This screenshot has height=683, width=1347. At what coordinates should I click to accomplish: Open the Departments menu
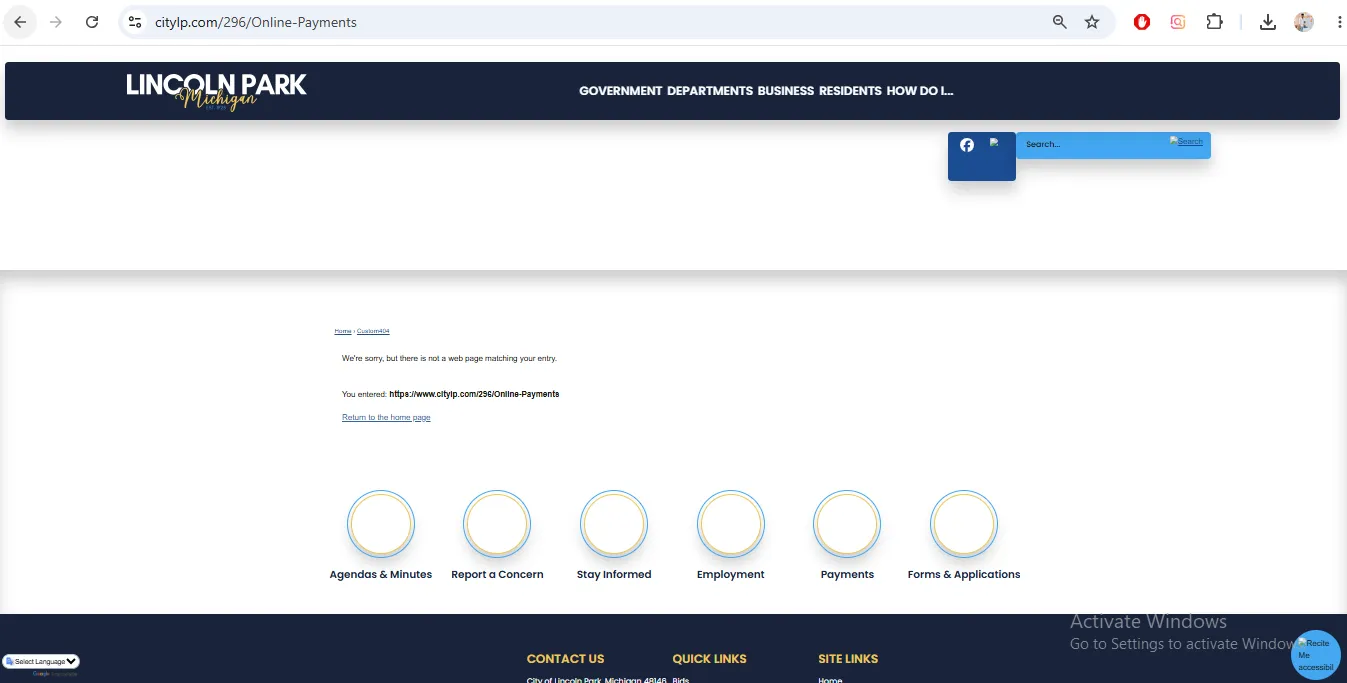pos(710,91)
